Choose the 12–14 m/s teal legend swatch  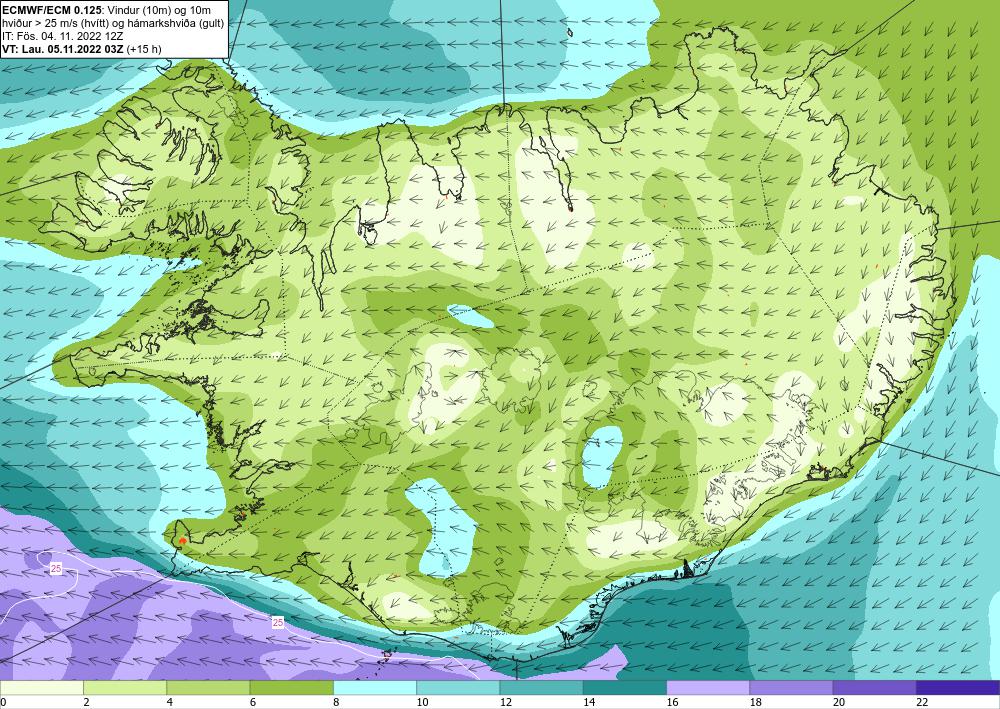tap(541, 688)
